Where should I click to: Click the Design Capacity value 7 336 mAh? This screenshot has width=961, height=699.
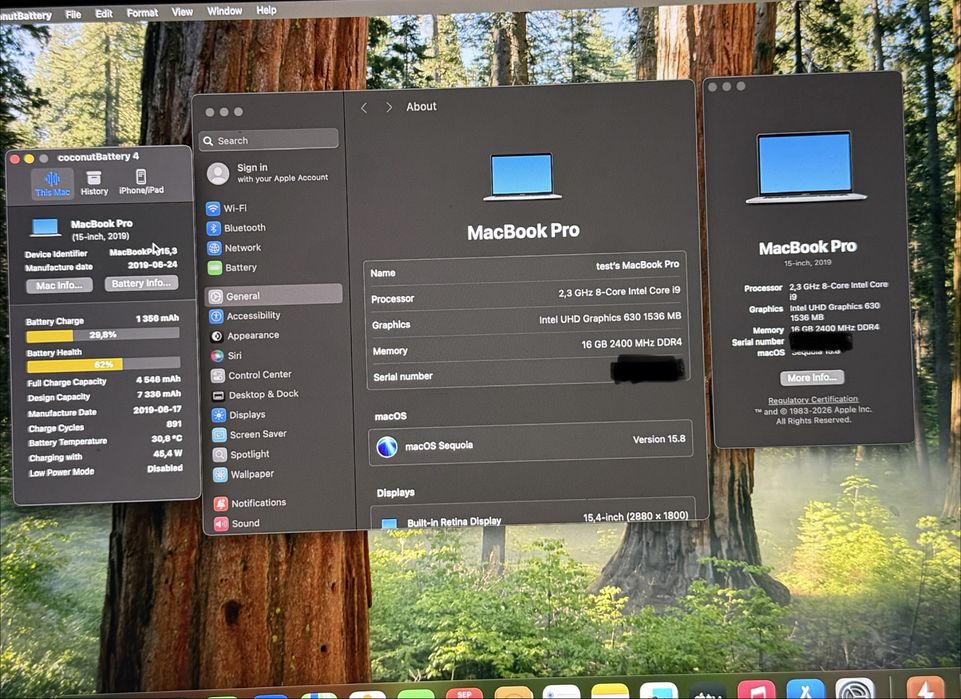tap(158, 394)
